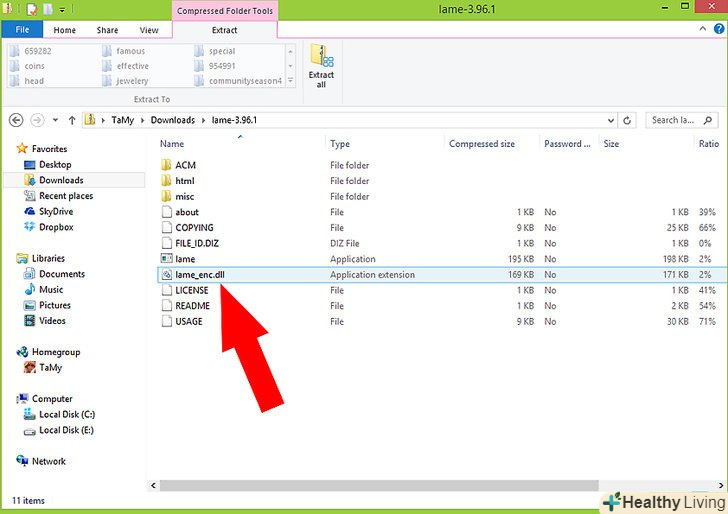The height and width of the screenshot is (514, 728).
Task: Switch to the View tab
Action: click(x=149, y=30)
